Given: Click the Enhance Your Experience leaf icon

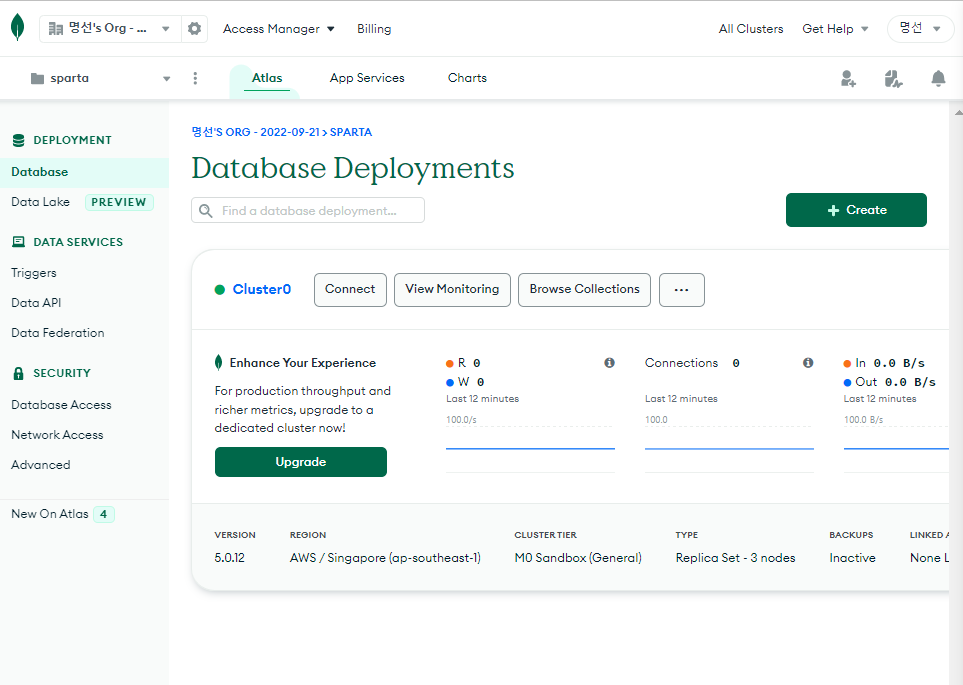Looking at the screenshot, I should 218,362.
